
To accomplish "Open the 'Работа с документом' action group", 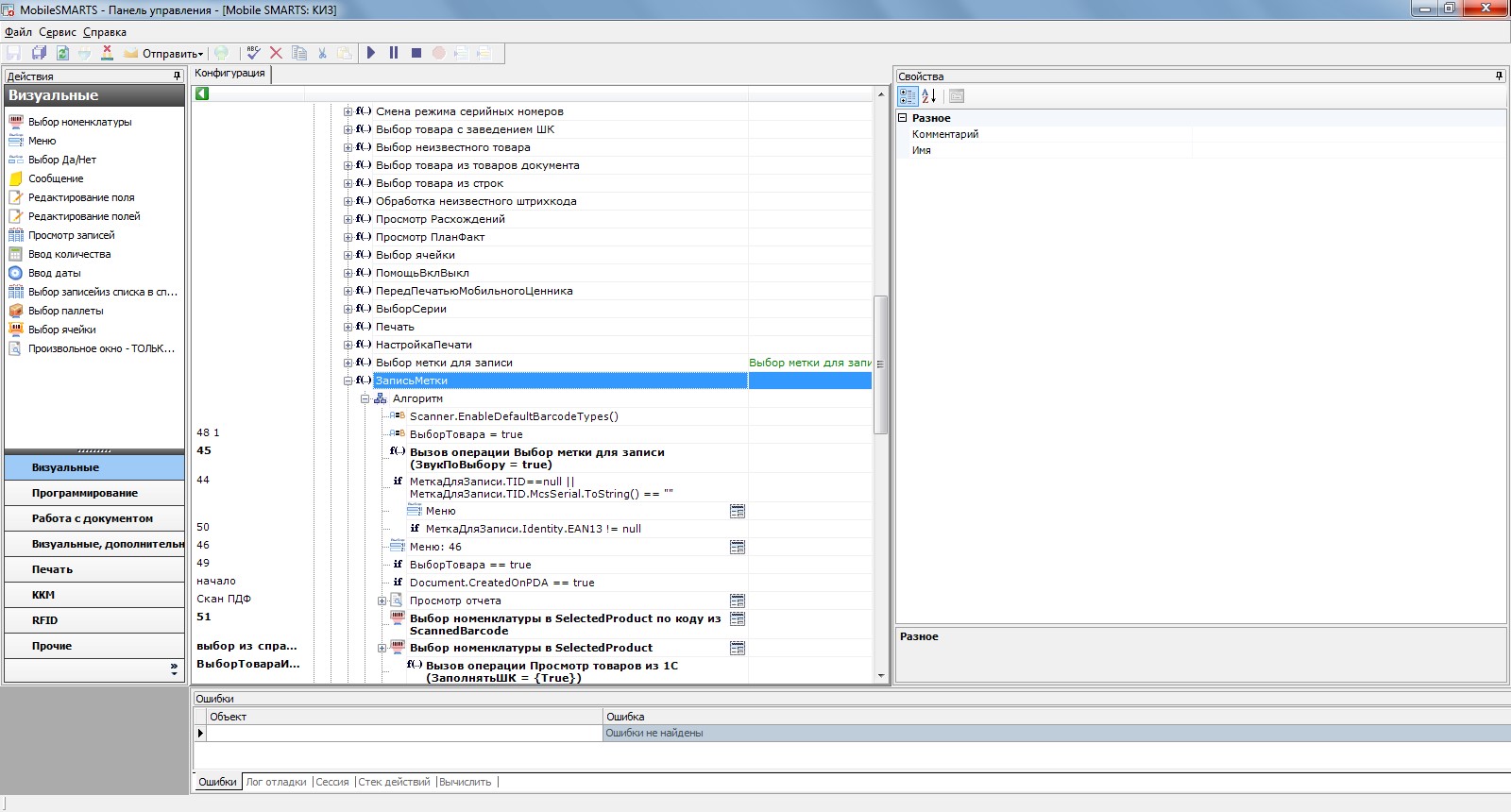I will 94,518.
